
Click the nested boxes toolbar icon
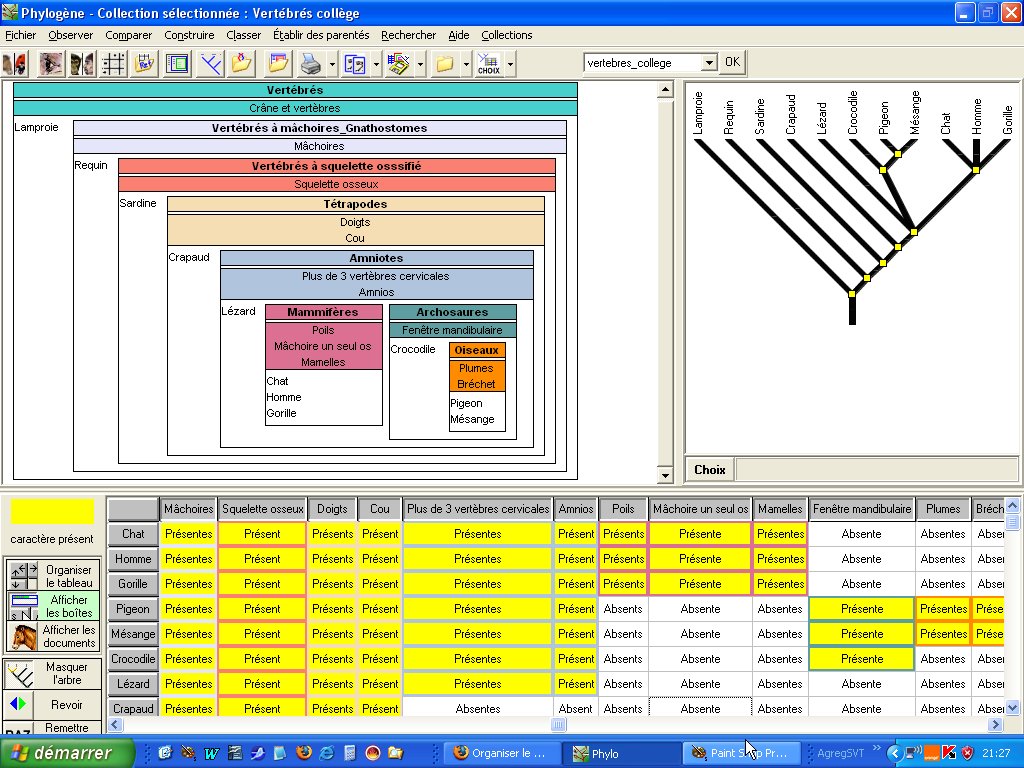[x=177, y=64]
